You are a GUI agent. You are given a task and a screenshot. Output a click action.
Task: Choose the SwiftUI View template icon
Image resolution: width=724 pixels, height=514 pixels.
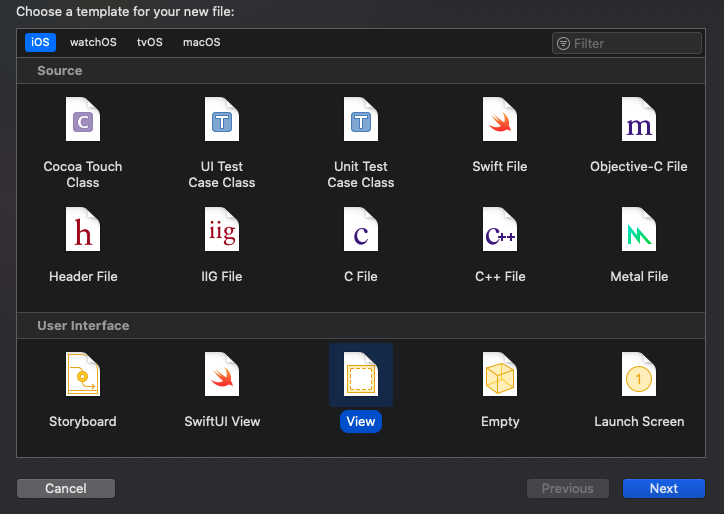222,374
